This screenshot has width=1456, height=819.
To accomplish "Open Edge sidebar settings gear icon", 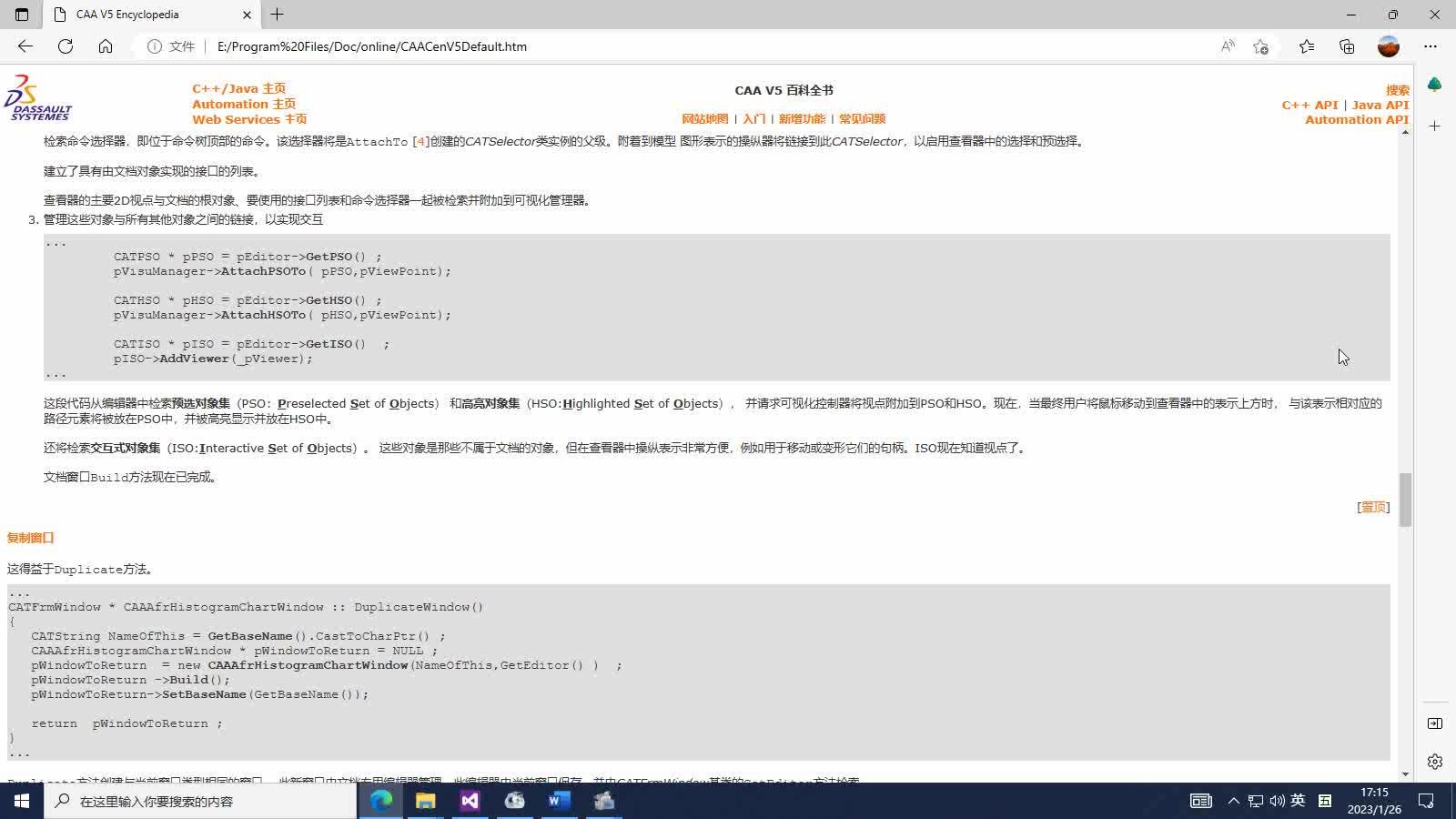I will coord(1435,762).
